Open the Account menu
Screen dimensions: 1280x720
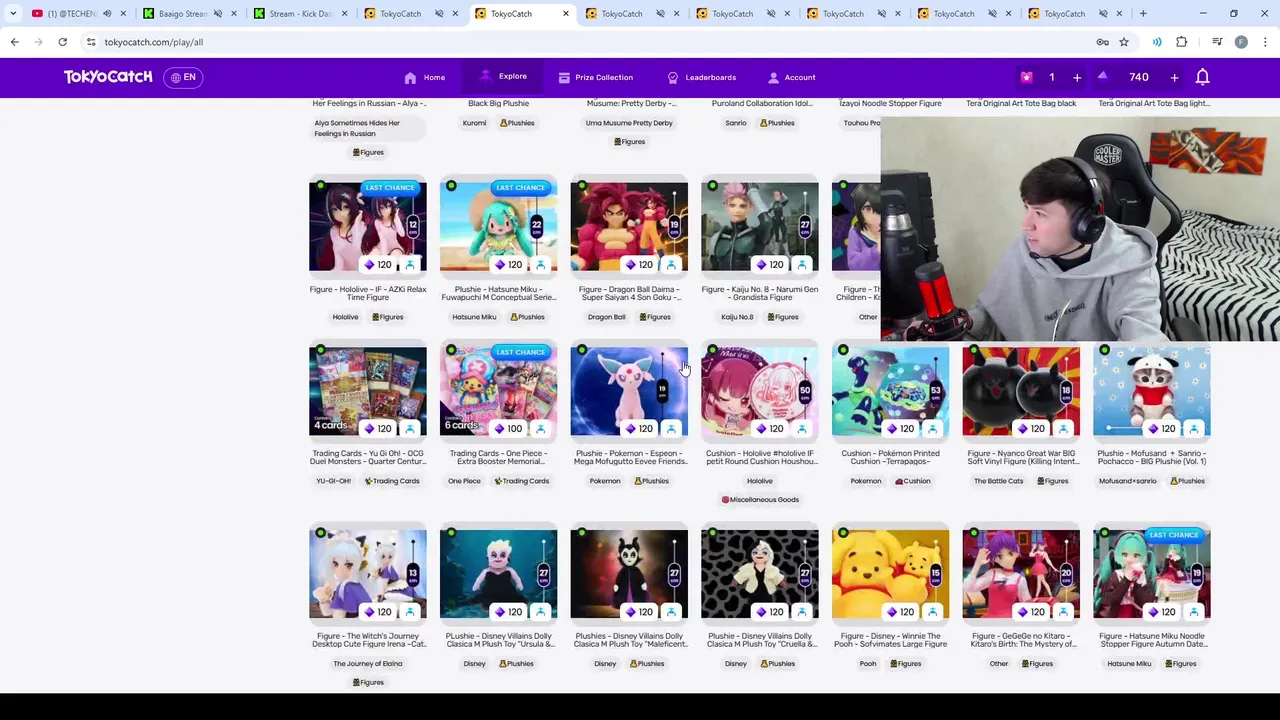[791, 77]
